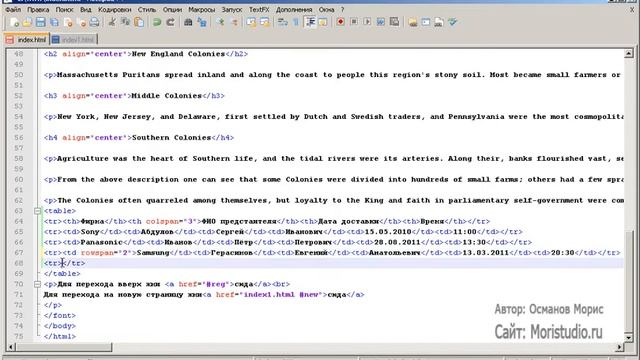Image resolution: width=640 pixels, height=360 pixels.
Task: Click the Close All documents icon
Action: pos(81,22)
